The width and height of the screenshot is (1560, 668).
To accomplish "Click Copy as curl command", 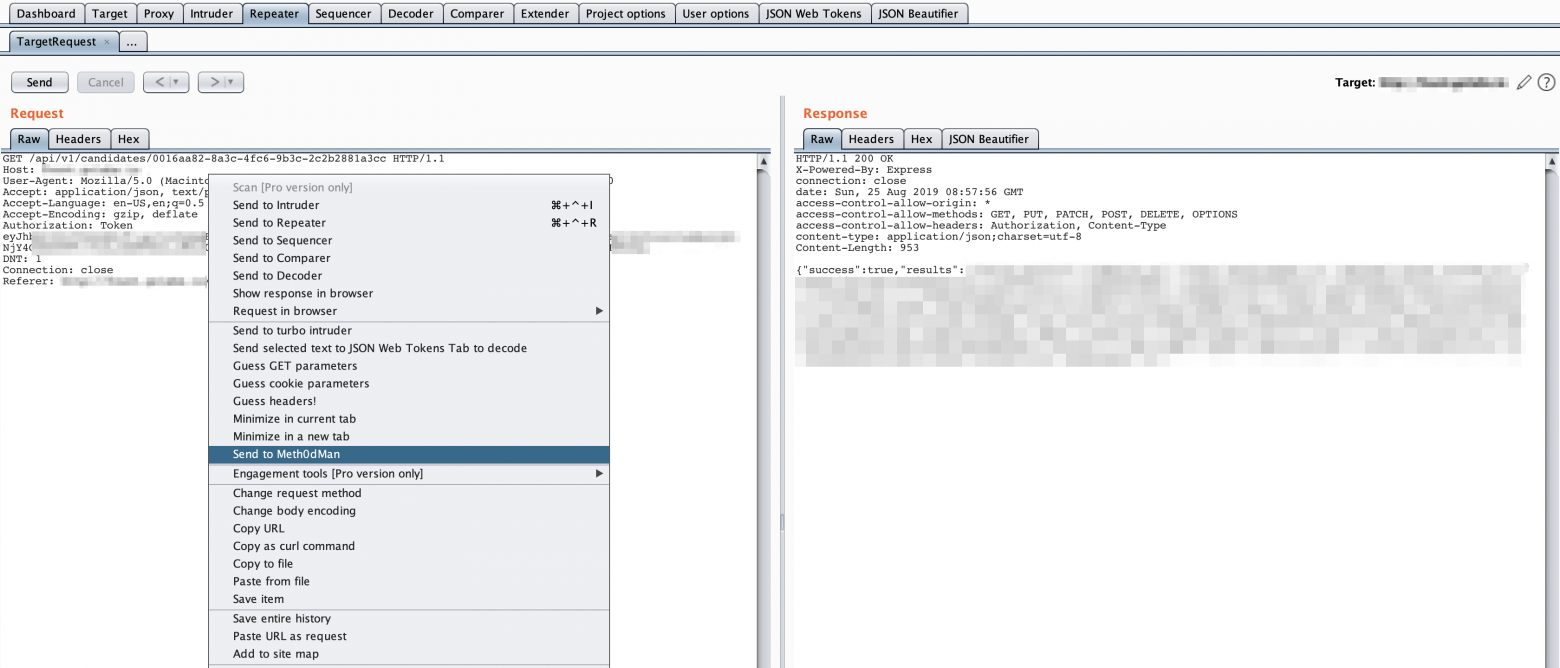I will click(294, 546).
